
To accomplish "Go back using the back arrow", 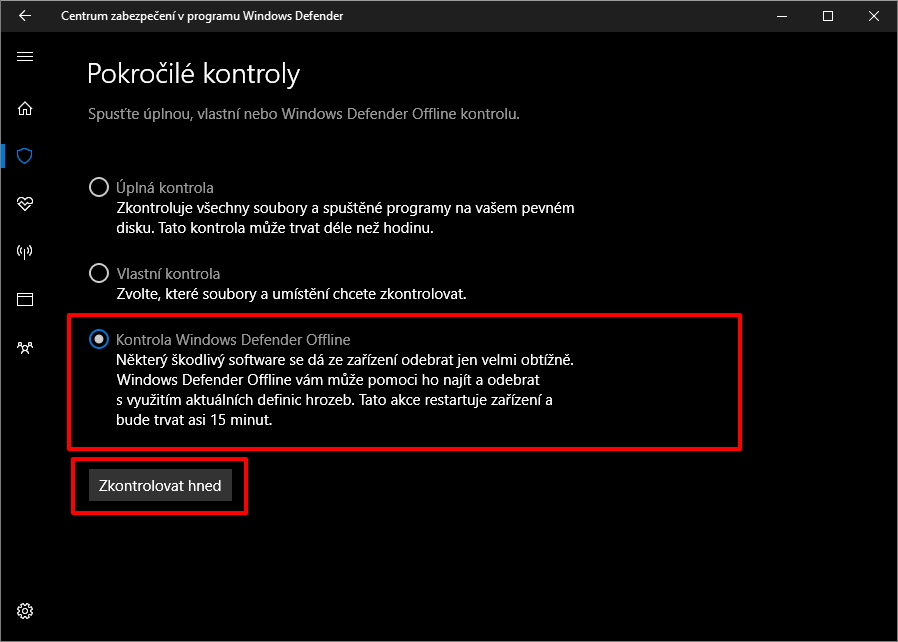I will point(25,16).
